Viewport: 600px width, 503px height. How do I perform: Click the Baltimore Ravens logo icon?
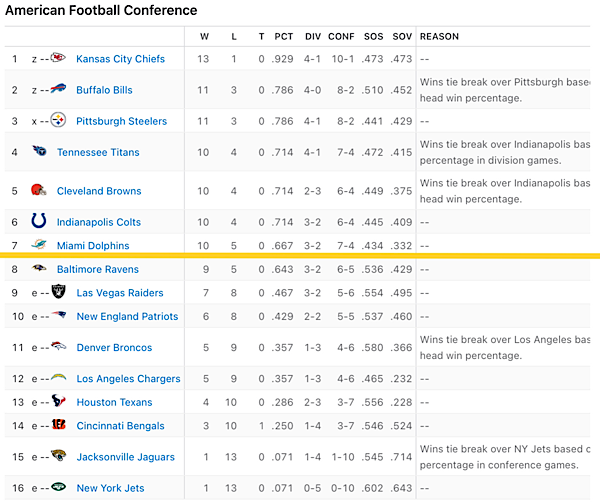coord(39,269)
